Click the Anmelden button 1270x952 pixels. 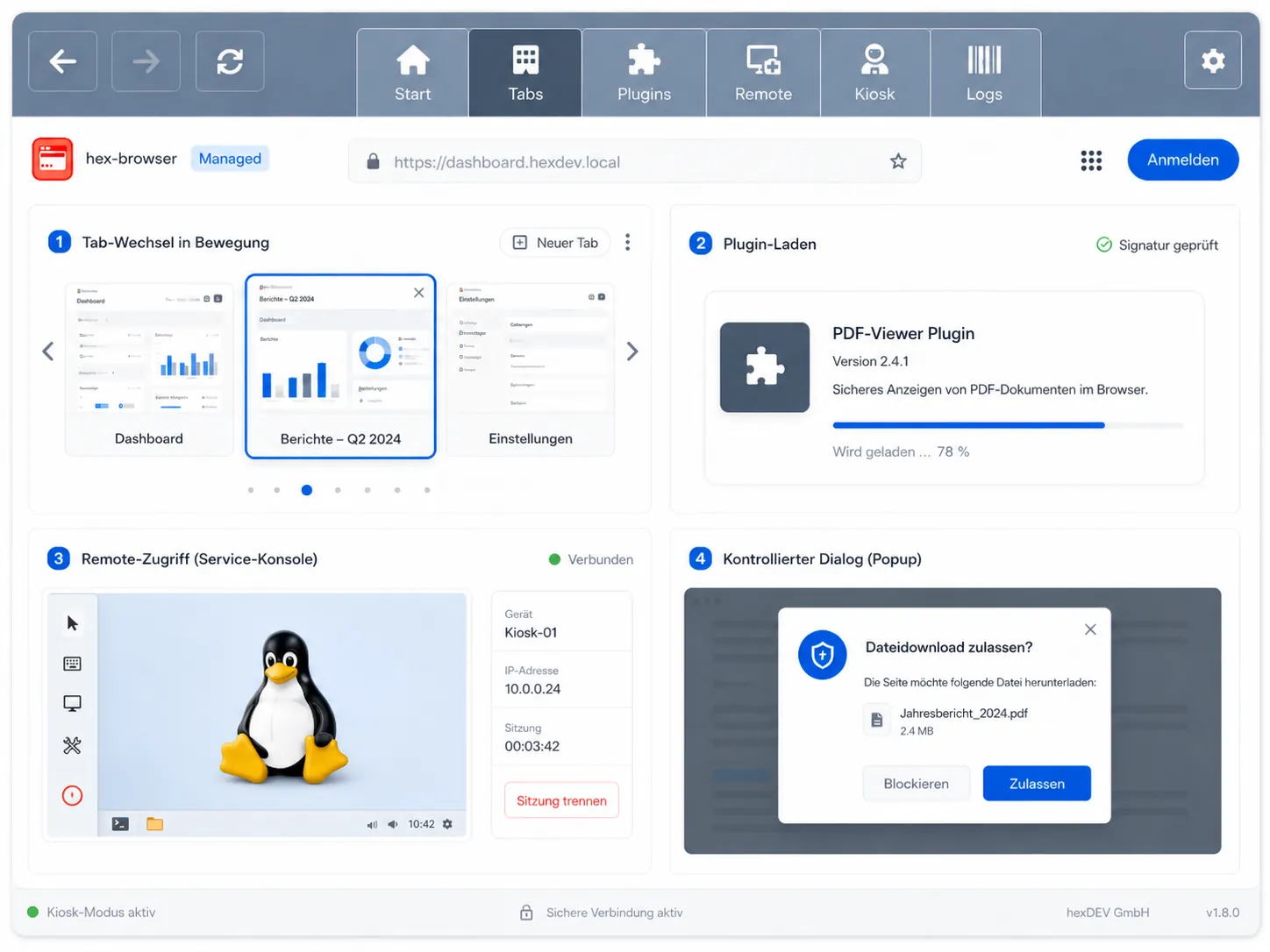pyautogui.click(x=1183, y=160)
